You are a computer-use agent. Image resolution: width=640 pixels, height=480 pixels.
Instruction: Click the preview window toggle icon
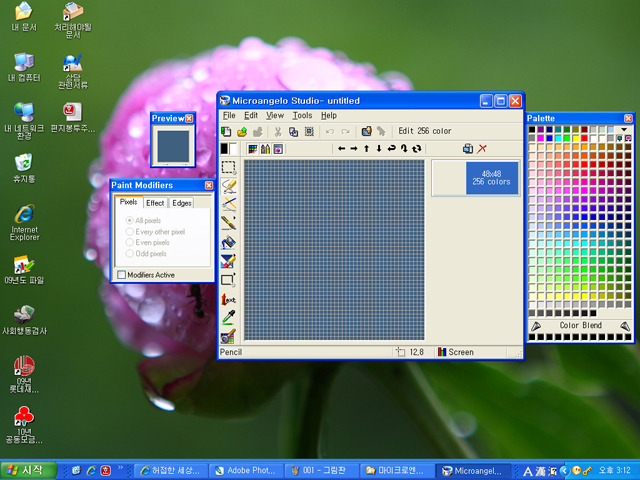pos(278,149)
